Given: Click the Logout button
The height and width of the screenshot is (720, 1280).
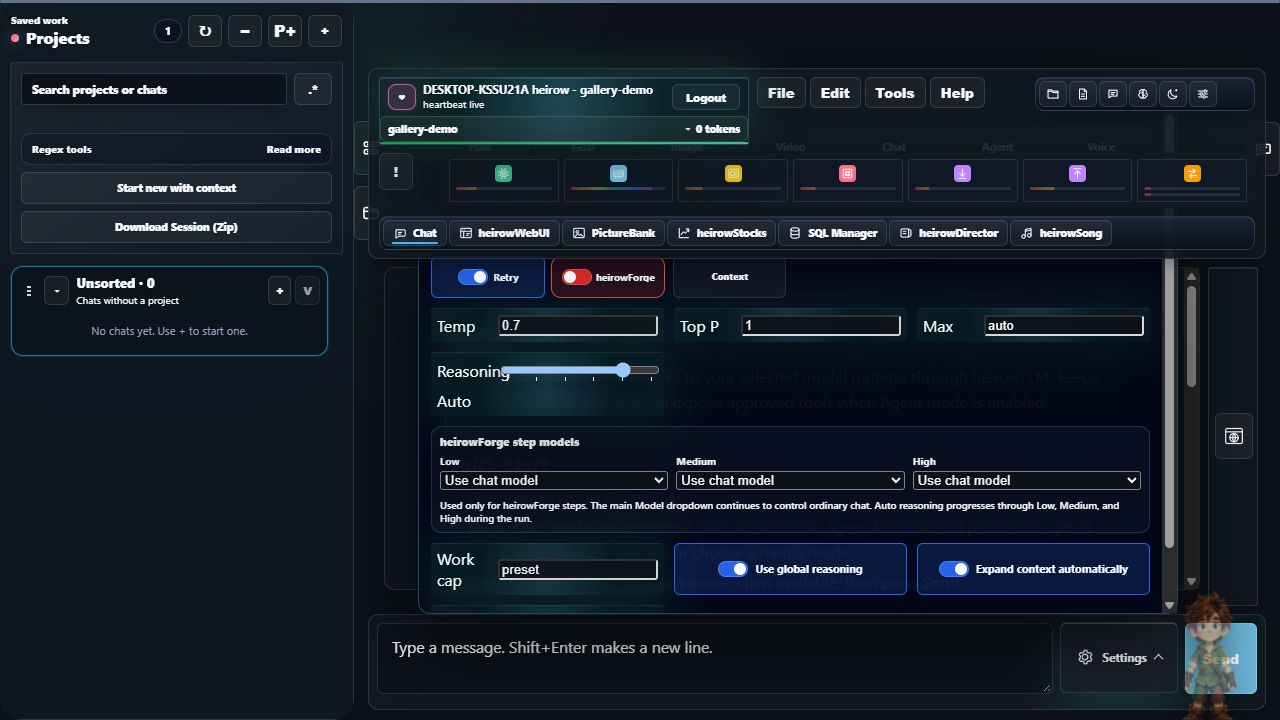Looking at the screenshot, I should (x=706, y=97).
